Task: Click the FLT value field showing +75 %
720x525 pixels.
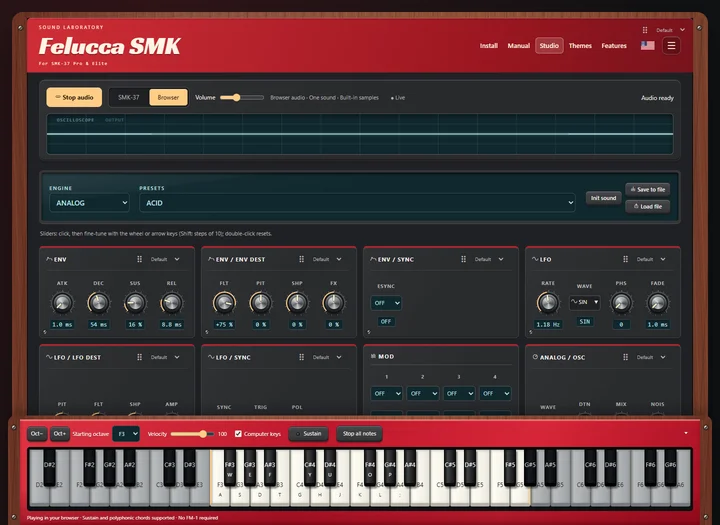Action: (224, 324)
